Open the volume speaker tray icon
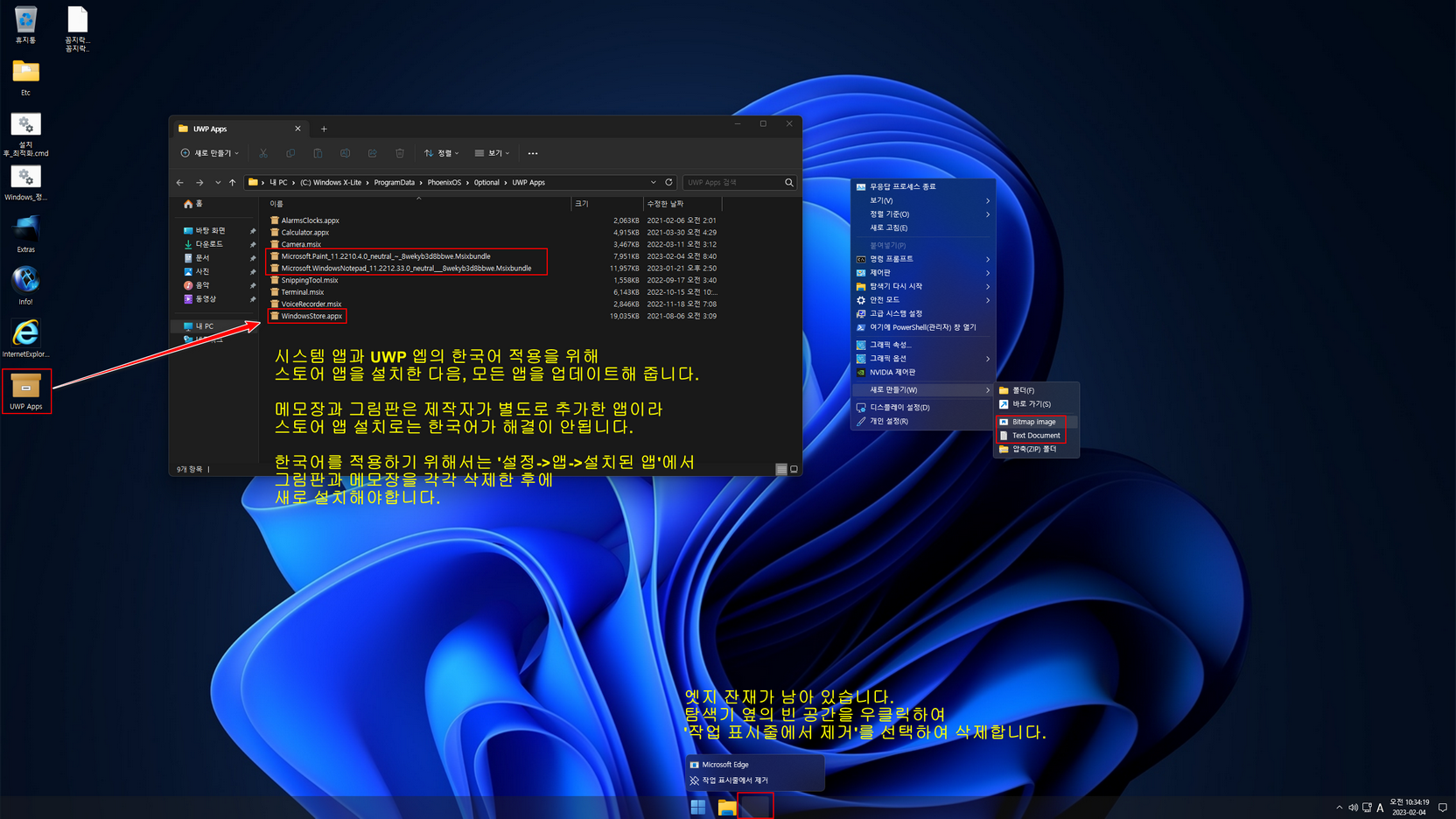This screenshot has width=1456, height=819. (x=1353, y=808)
